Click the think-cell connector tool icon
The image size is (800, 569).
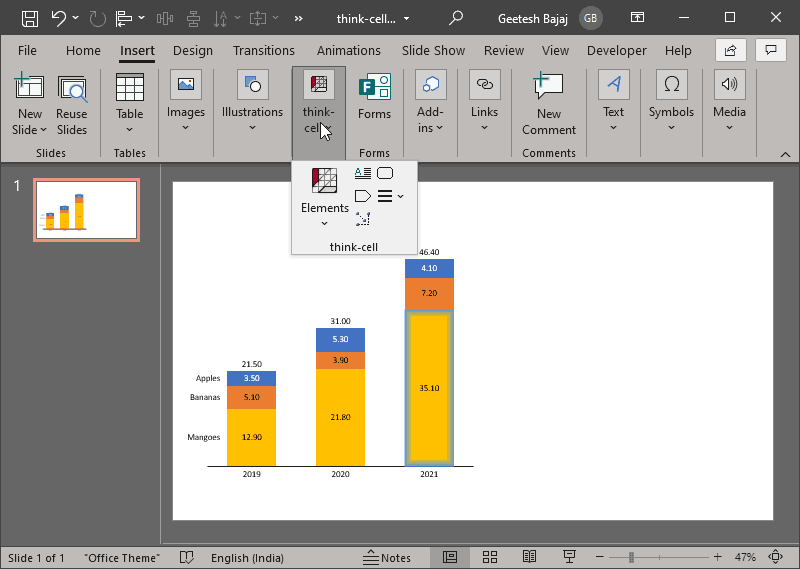tap(363, 218)
